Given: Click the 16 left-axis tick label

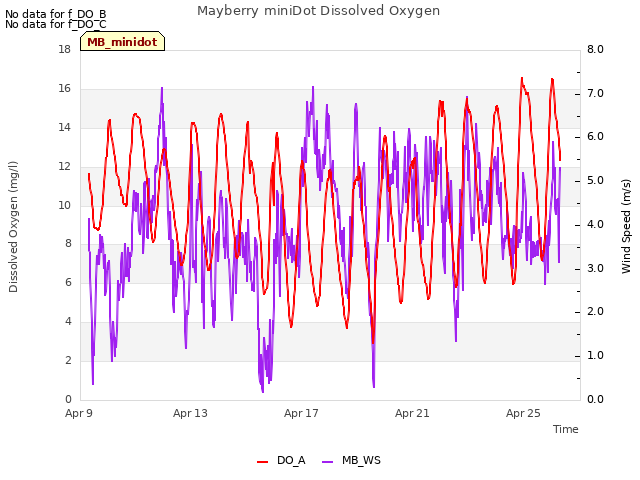Looking at the screenshot, I should click(64, 88).
